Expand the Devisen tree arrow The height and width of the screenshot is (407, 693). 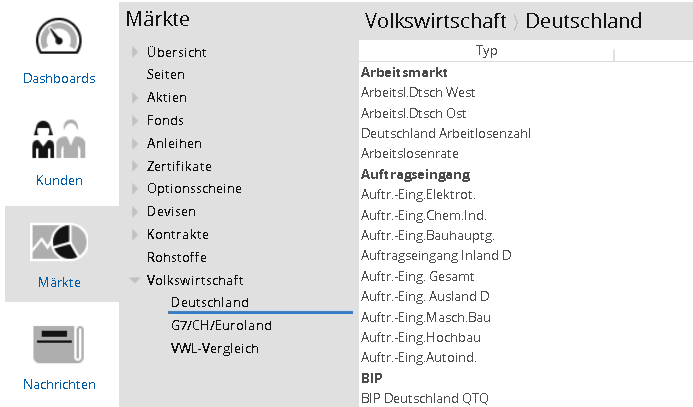[x=135, y=212]
